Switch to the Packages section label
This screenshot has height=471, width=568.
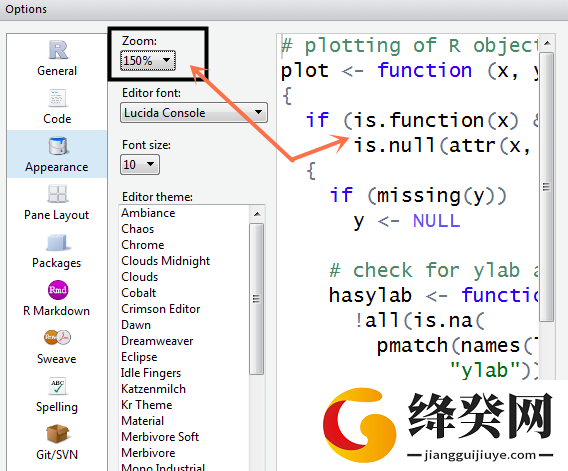[57, 263]
